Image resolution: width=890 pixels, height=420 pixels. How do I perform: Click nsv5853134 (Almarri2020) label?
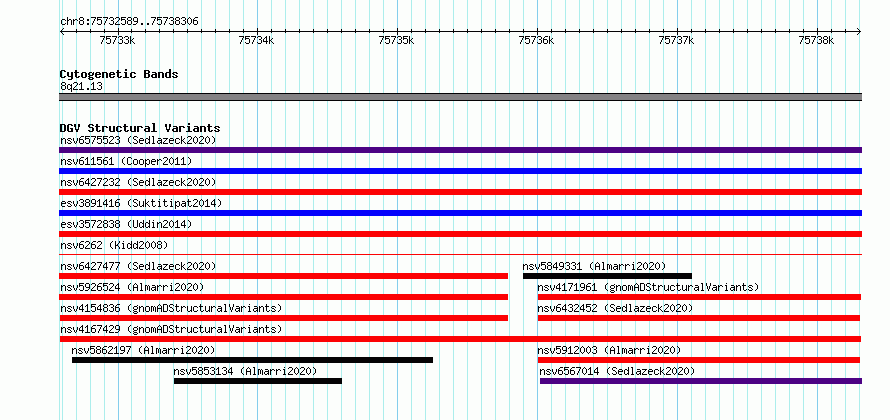(x=245, y=371)
